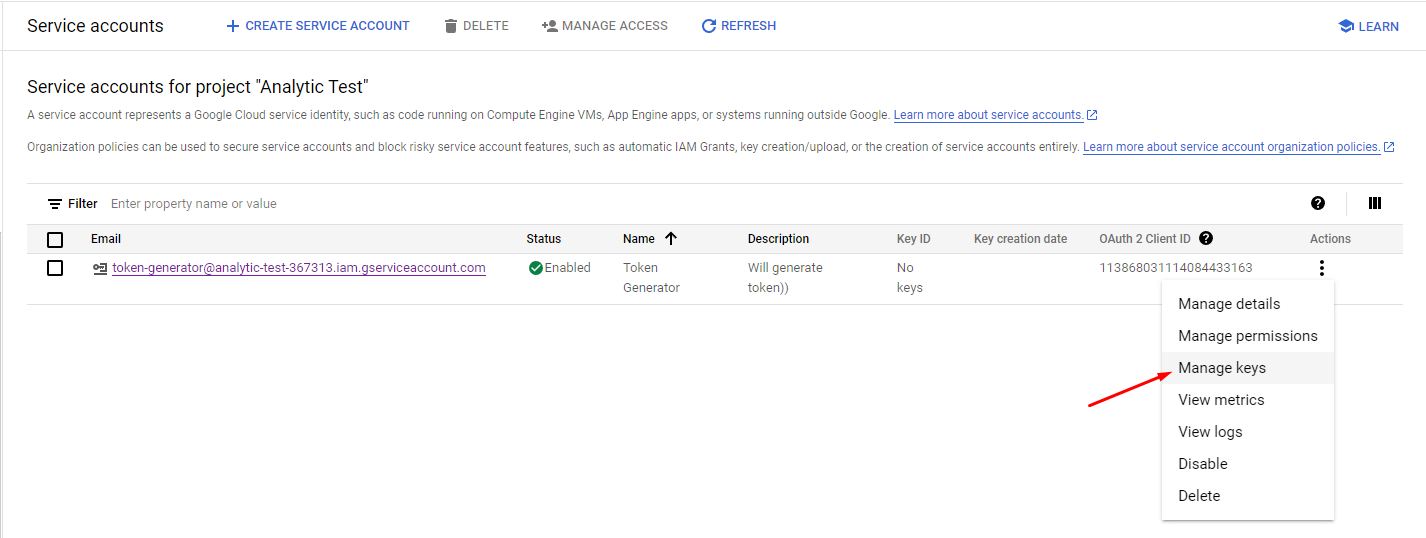Click the Email column header
The width and height of the screenshot is (1426, 538).
point(106,239)
